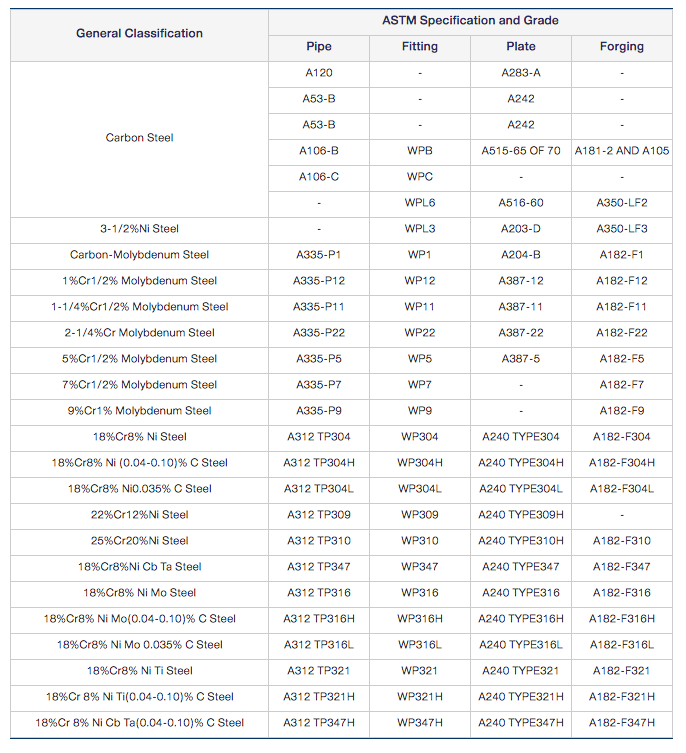The height and width of the screenshot is (753, 686).
Task: Click the Carbon-Molybdenum Steel row label
Action: (139, 255)
